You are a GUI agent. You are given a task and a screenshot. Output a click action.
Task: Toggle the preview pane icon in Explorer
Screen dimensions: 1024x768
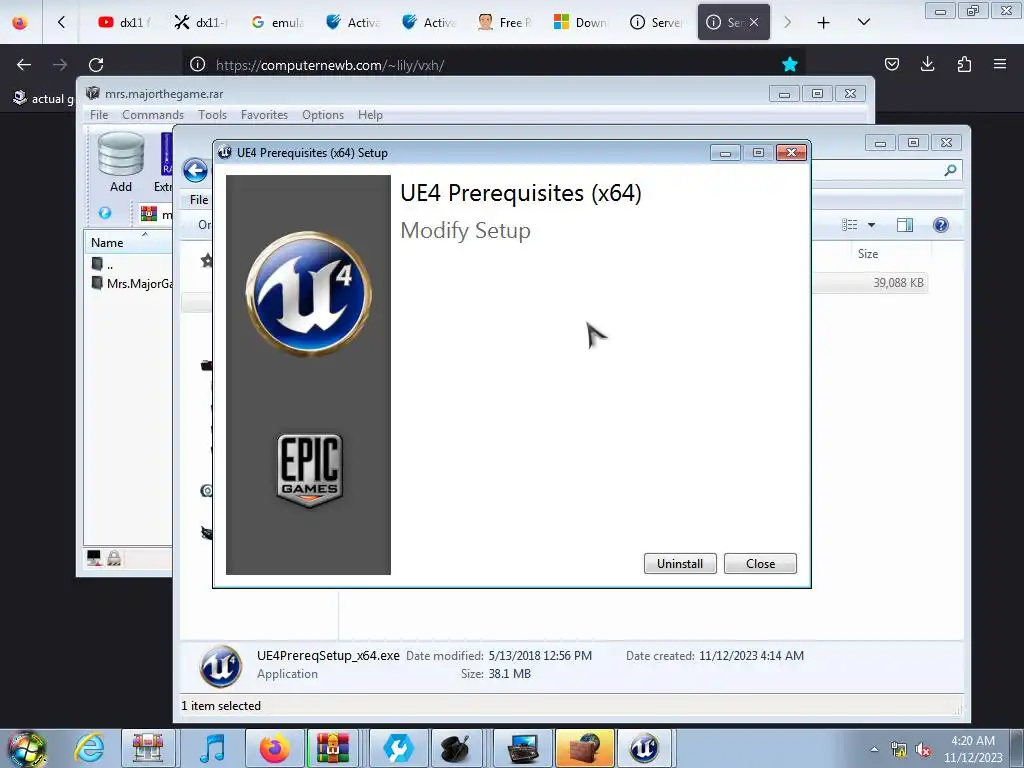coord(905,225)
